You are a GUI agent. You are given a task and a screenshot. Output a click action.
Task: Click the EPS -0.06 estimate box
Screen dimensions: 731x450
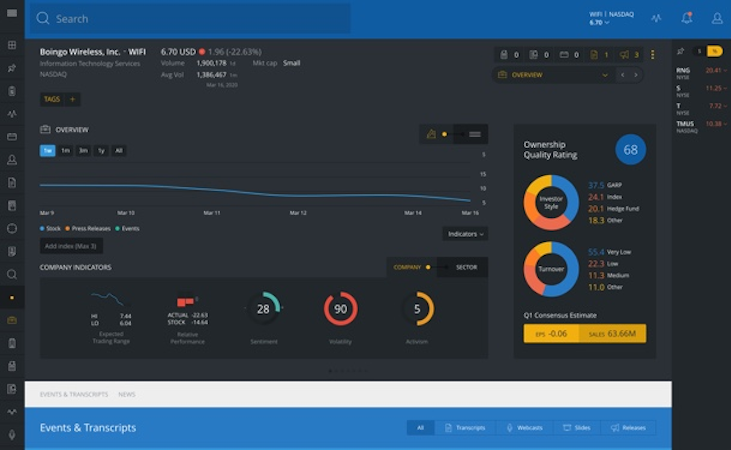click(x=551, y=333)
